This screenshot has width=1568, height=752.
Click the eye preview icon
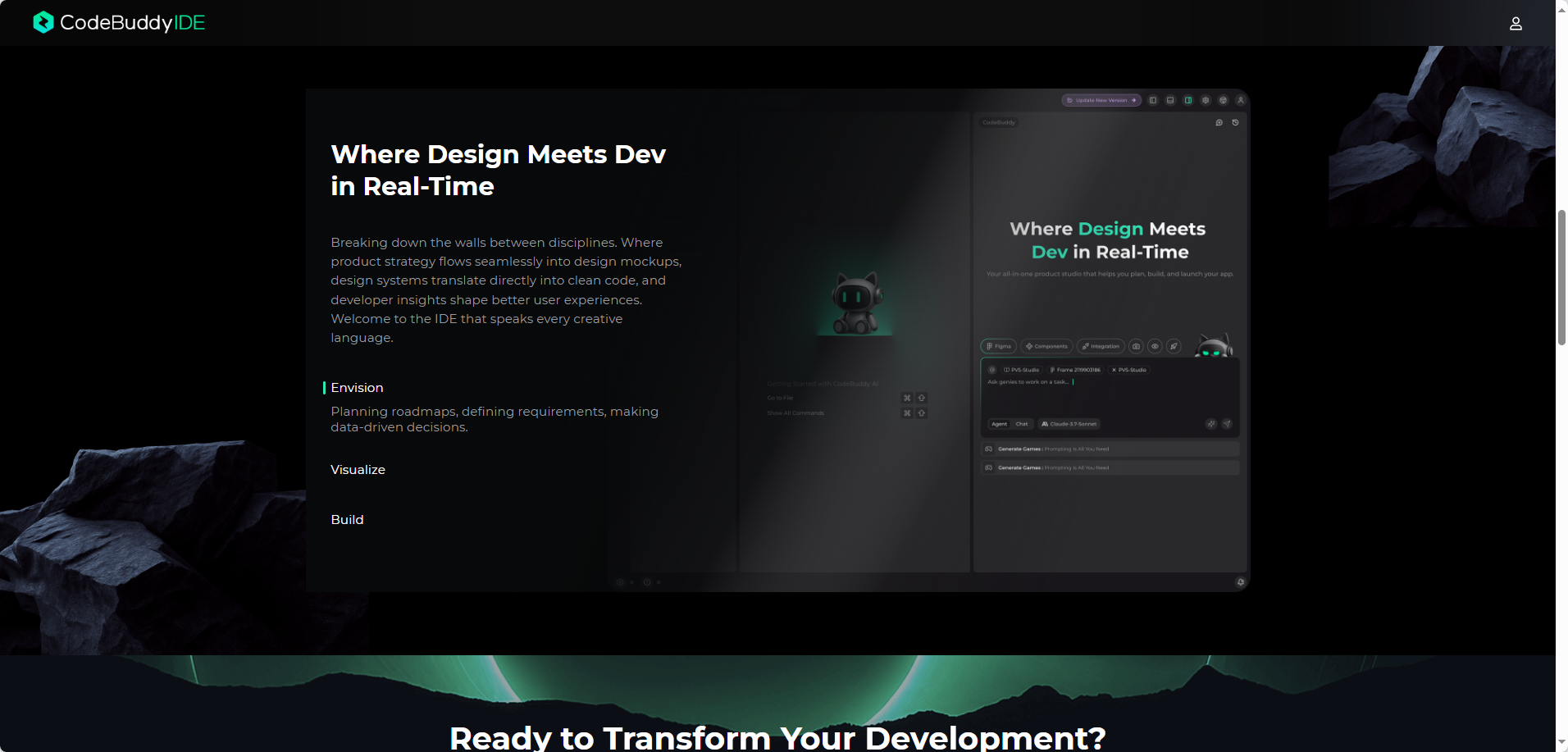coord(1155,346)
